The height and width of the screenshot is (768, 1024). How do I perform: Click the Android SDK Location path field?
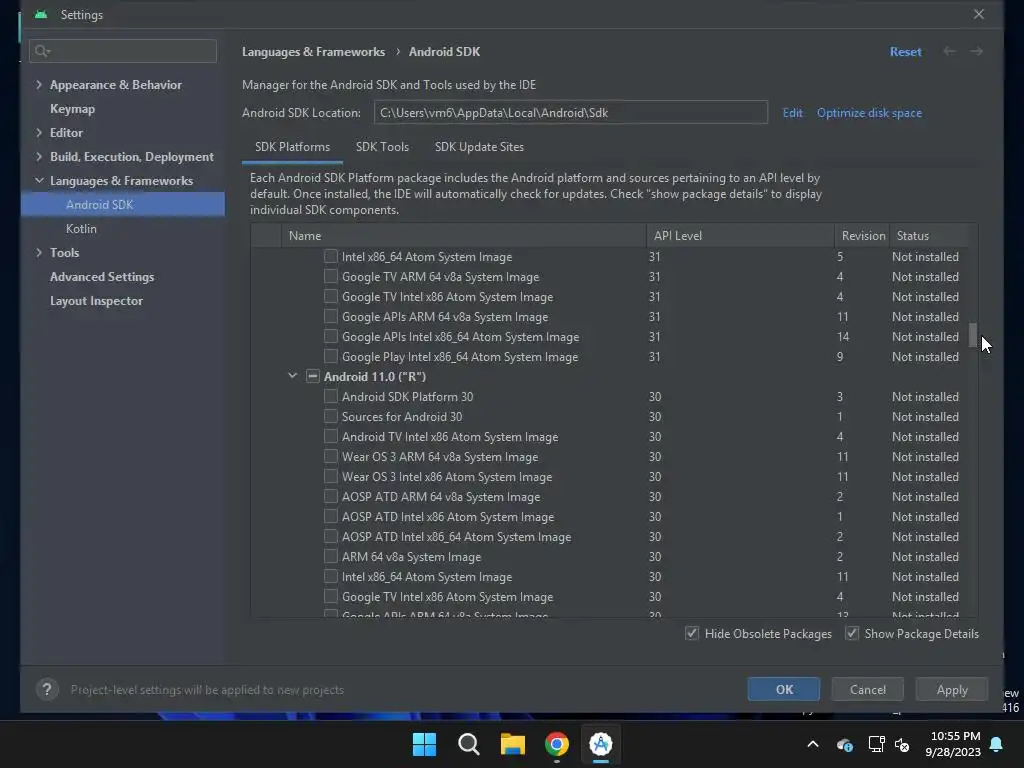pyautogui.click(x=570, y=112)
